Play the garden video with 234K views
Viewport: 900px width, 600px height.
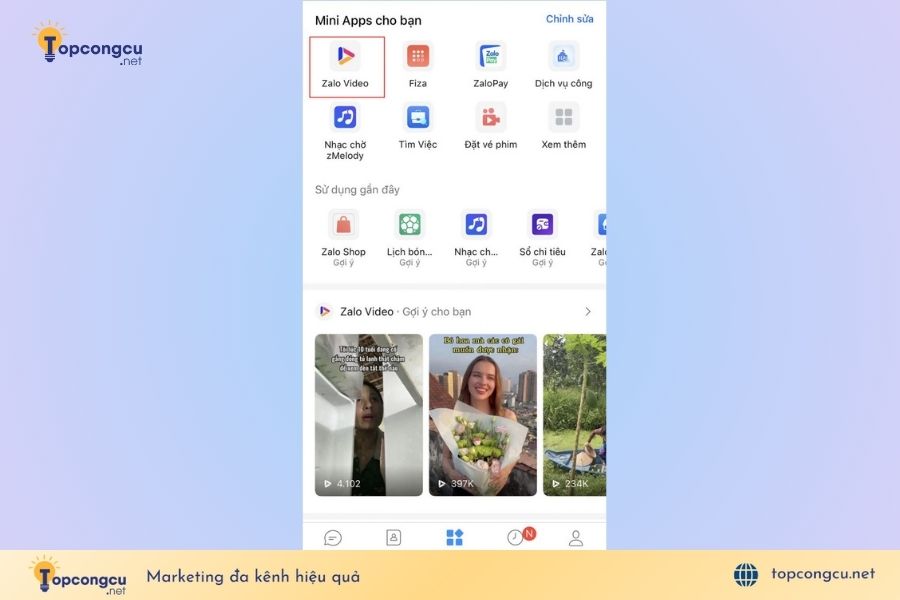pyautogui.click(x=575, y=415)
